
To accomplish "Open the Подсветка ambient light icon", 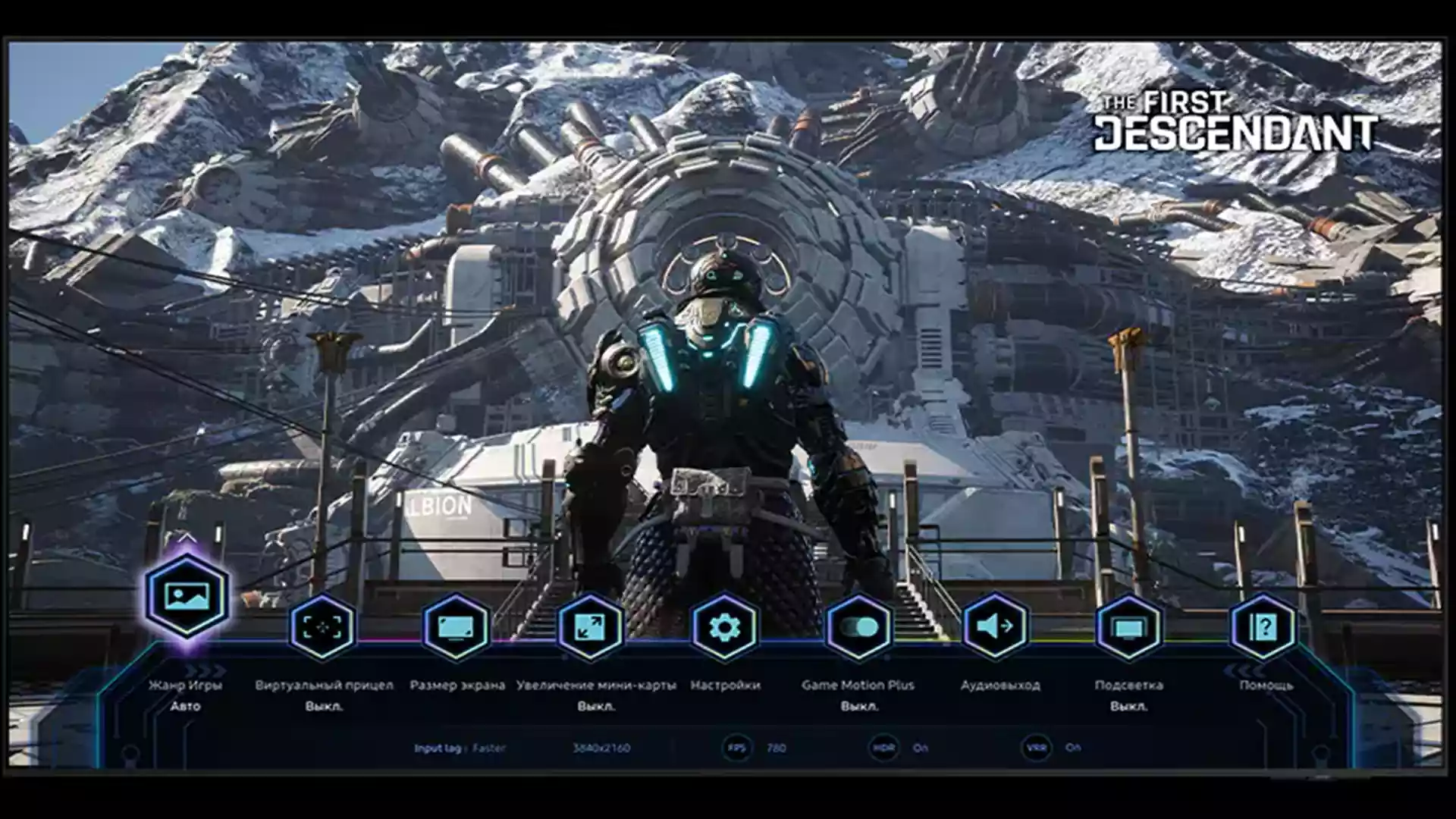I will (1128, 627).
